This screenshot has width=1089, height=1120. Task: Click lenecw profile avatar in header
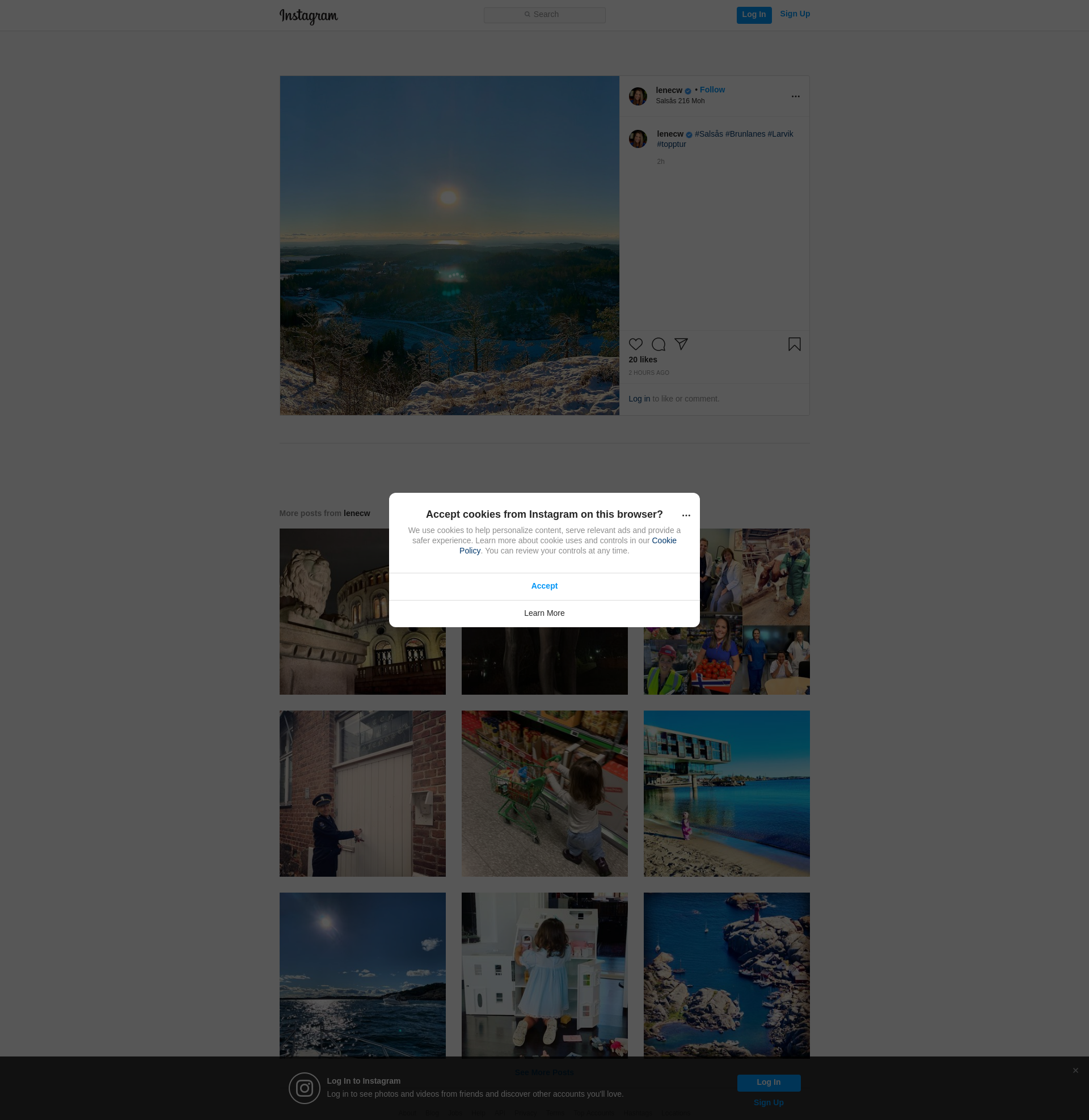coord(638,96)
